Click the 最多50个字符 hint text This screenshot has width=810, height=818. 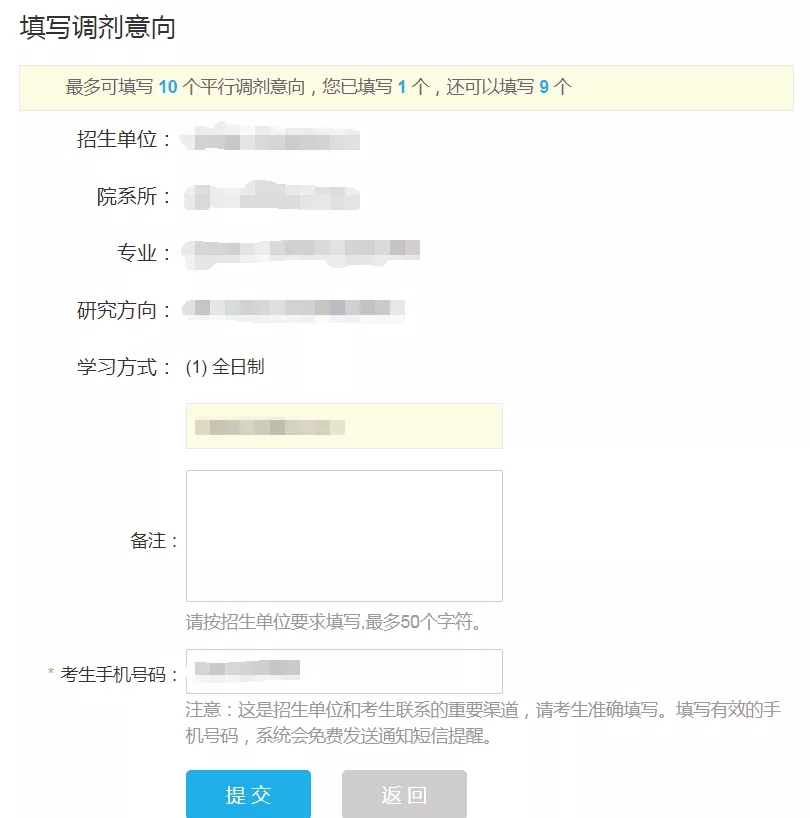coord(334,622)
